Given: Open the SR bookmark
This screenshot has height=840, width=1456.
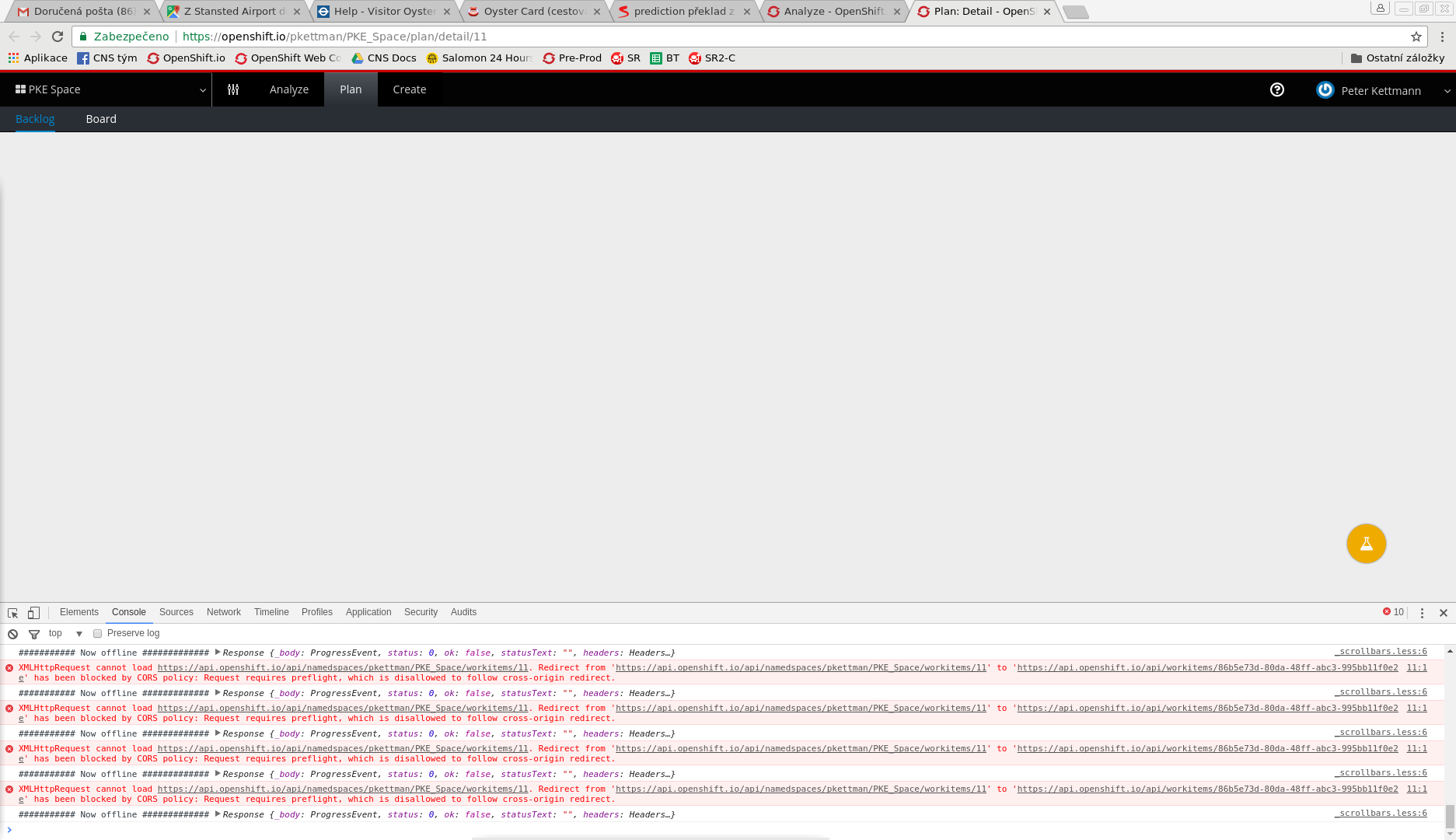Looking at the screenshot, I should [626, 58].
